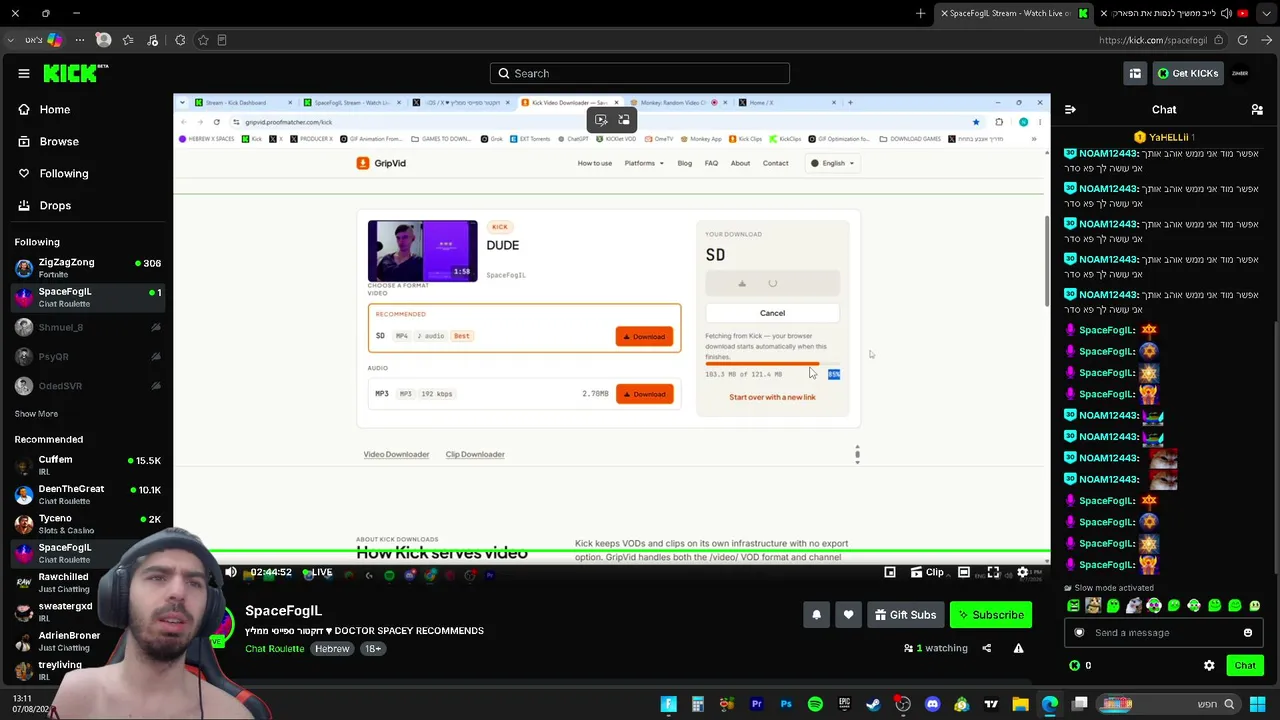Open the Kick sidebar hamburger menu
This screenshot has width=1280, height=720.
pos(24,73)
